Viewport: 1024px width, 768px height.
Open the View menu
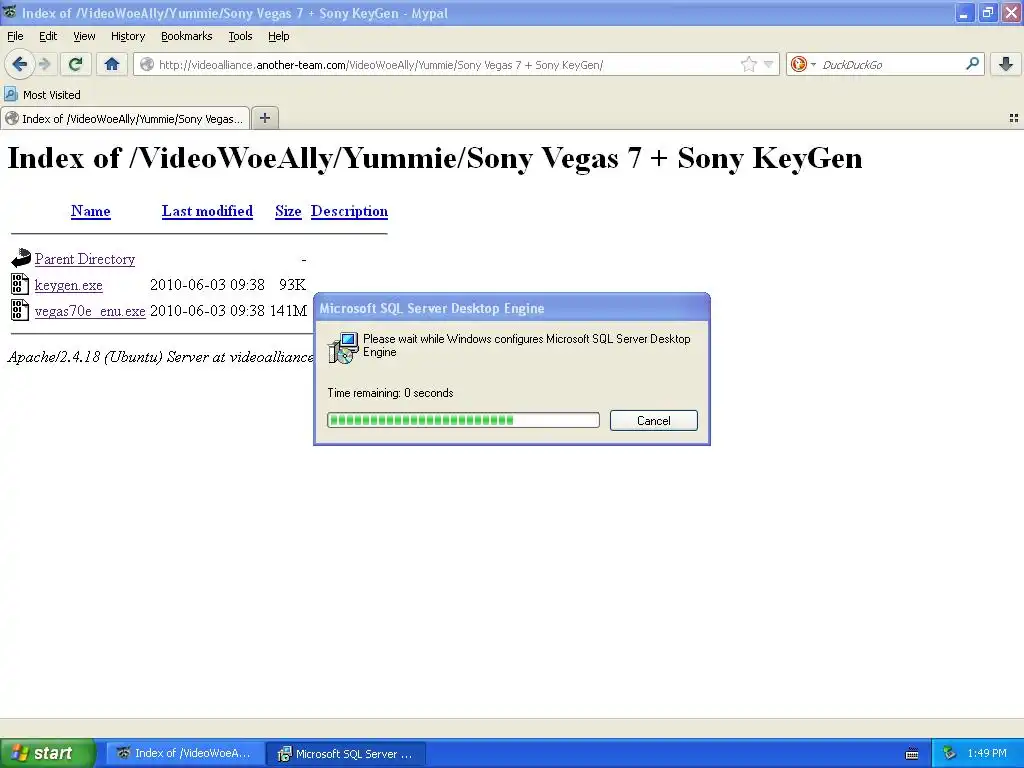coord(84,36)
